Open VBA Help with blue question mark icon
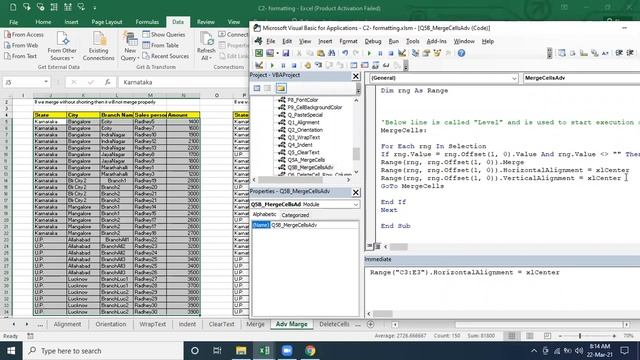This screenshot has width=640, height=360. [461, 53]
